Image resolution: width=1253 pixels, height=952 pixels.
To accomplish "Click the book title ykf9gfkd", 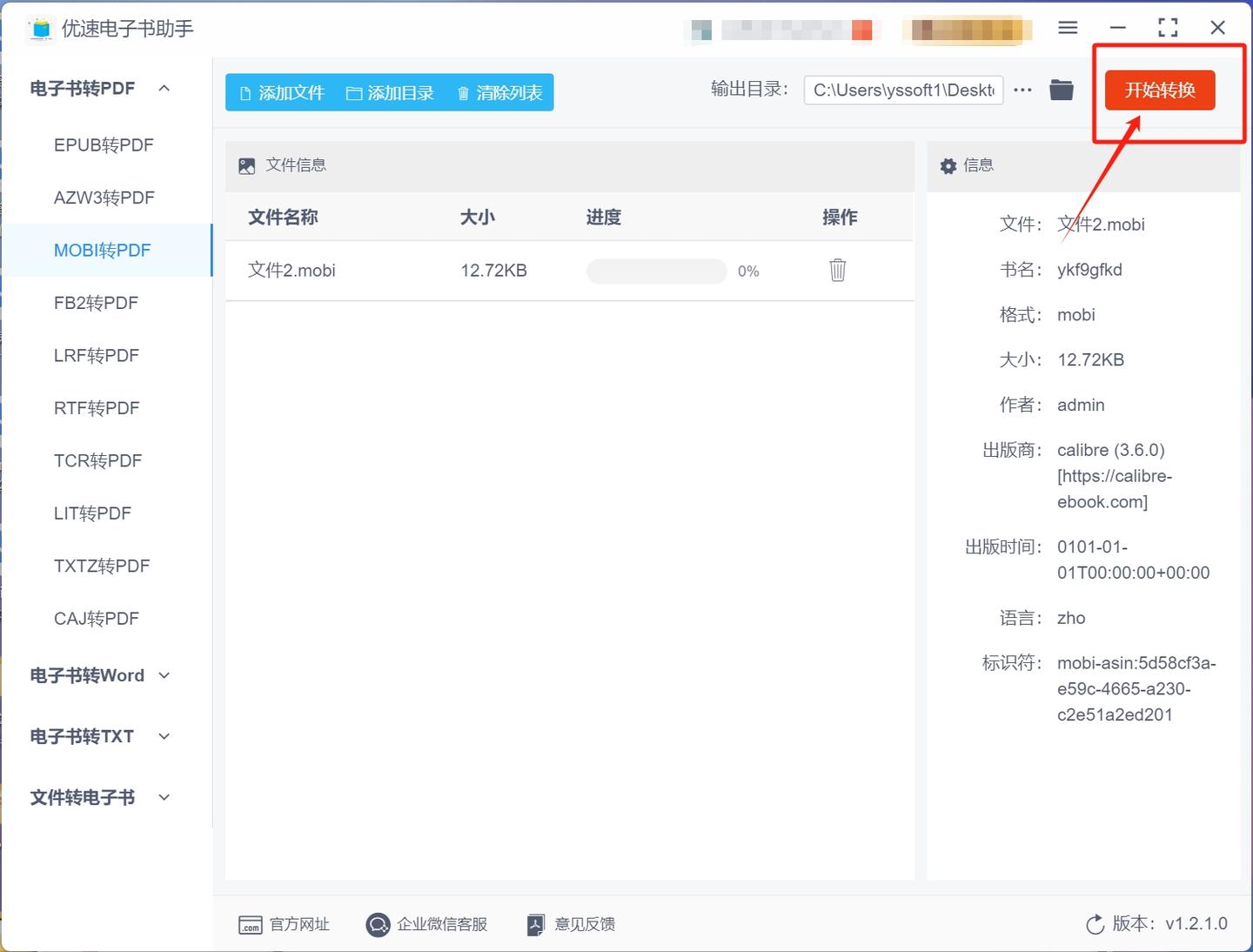I will pyautogui.click(x=1089, y=270).
